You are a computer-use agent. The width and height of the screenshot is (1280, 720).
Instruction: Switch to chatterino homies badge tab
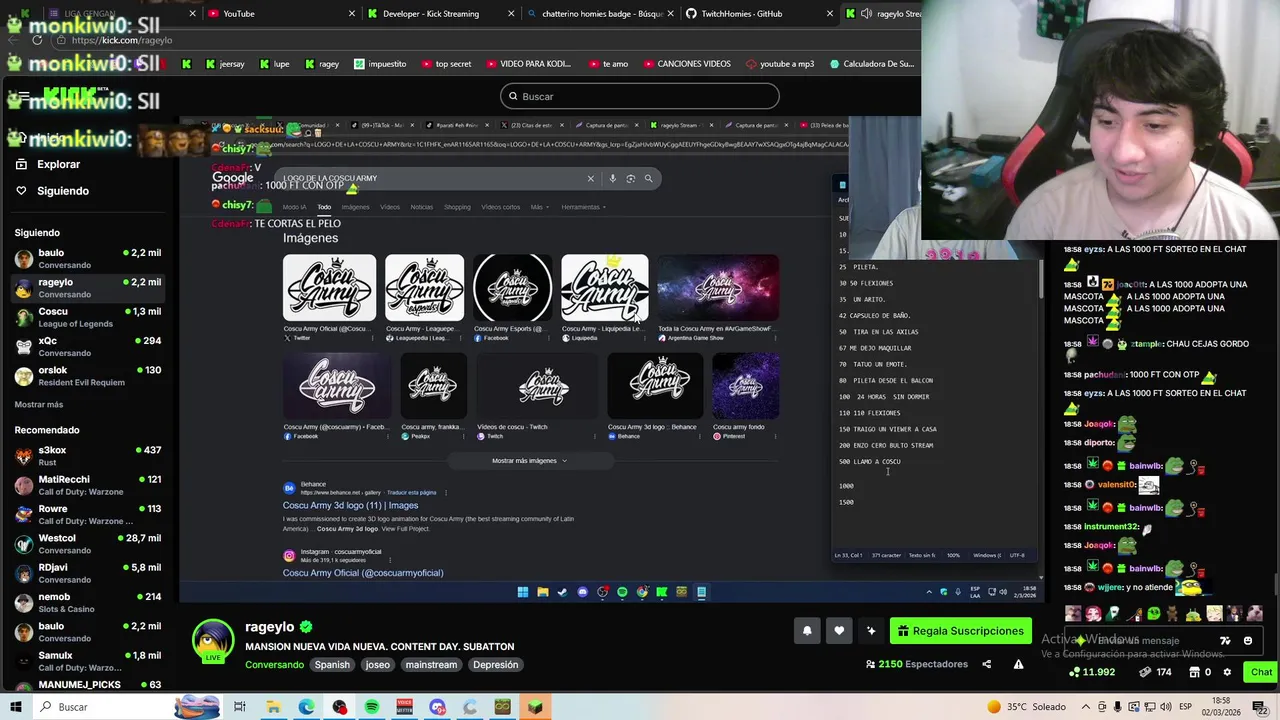coord(600,13)
